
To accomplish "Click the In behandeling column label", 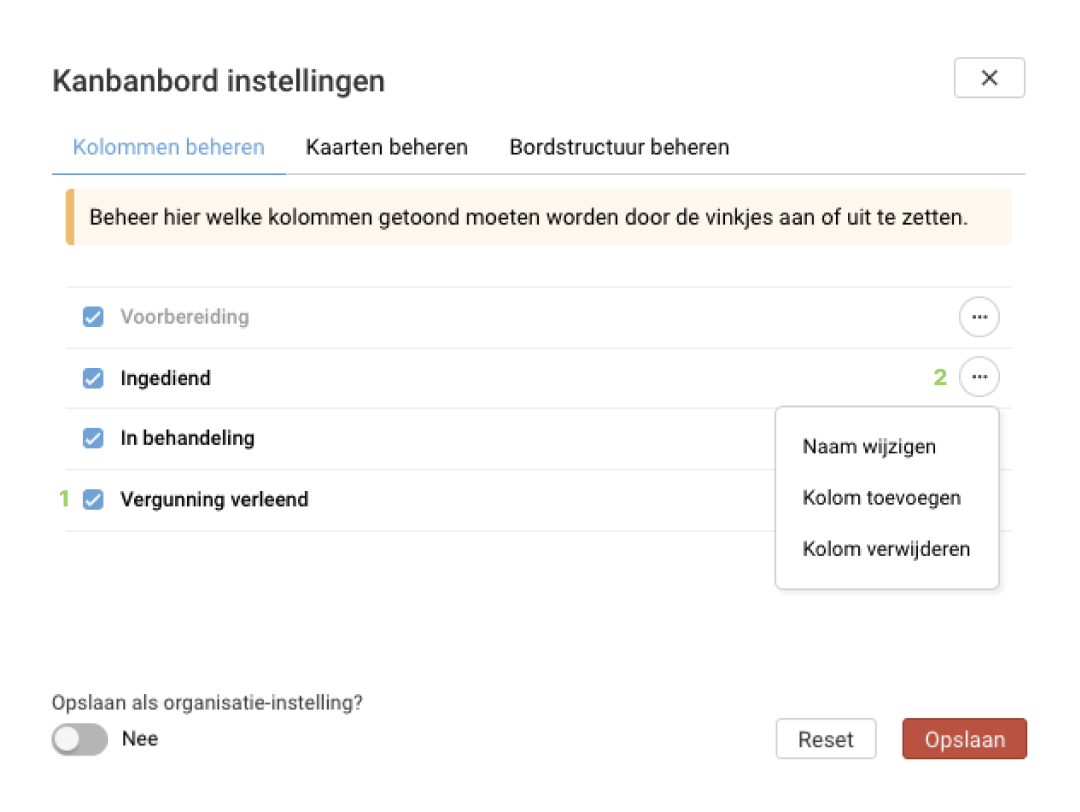I will click(187, 438).
